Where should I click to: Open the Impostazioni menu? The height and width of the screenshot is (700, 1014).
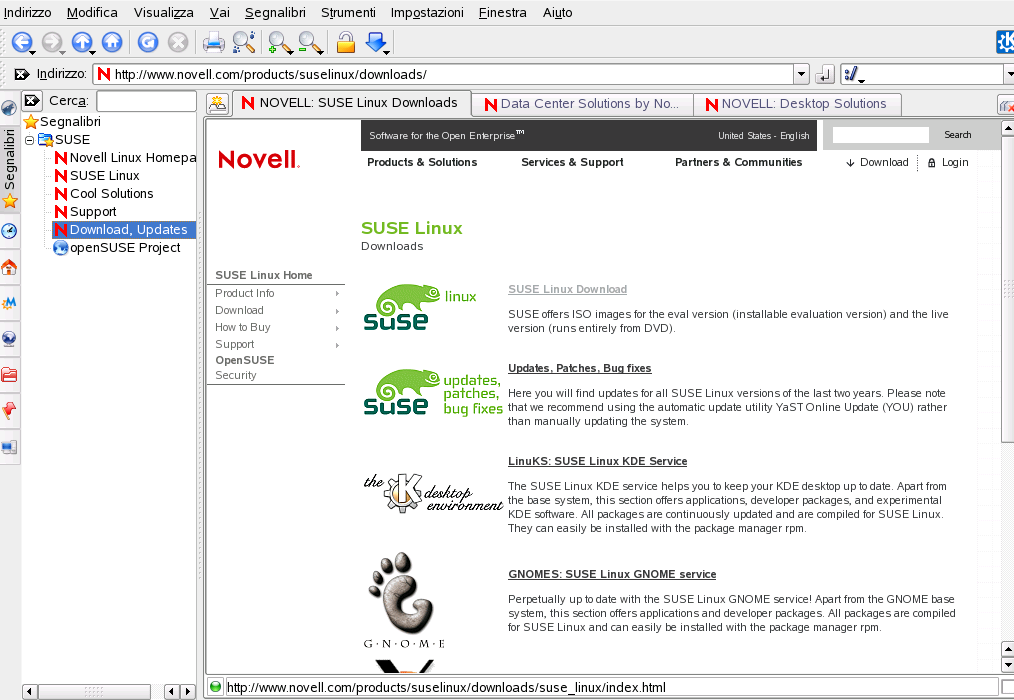tap(427, 12)
